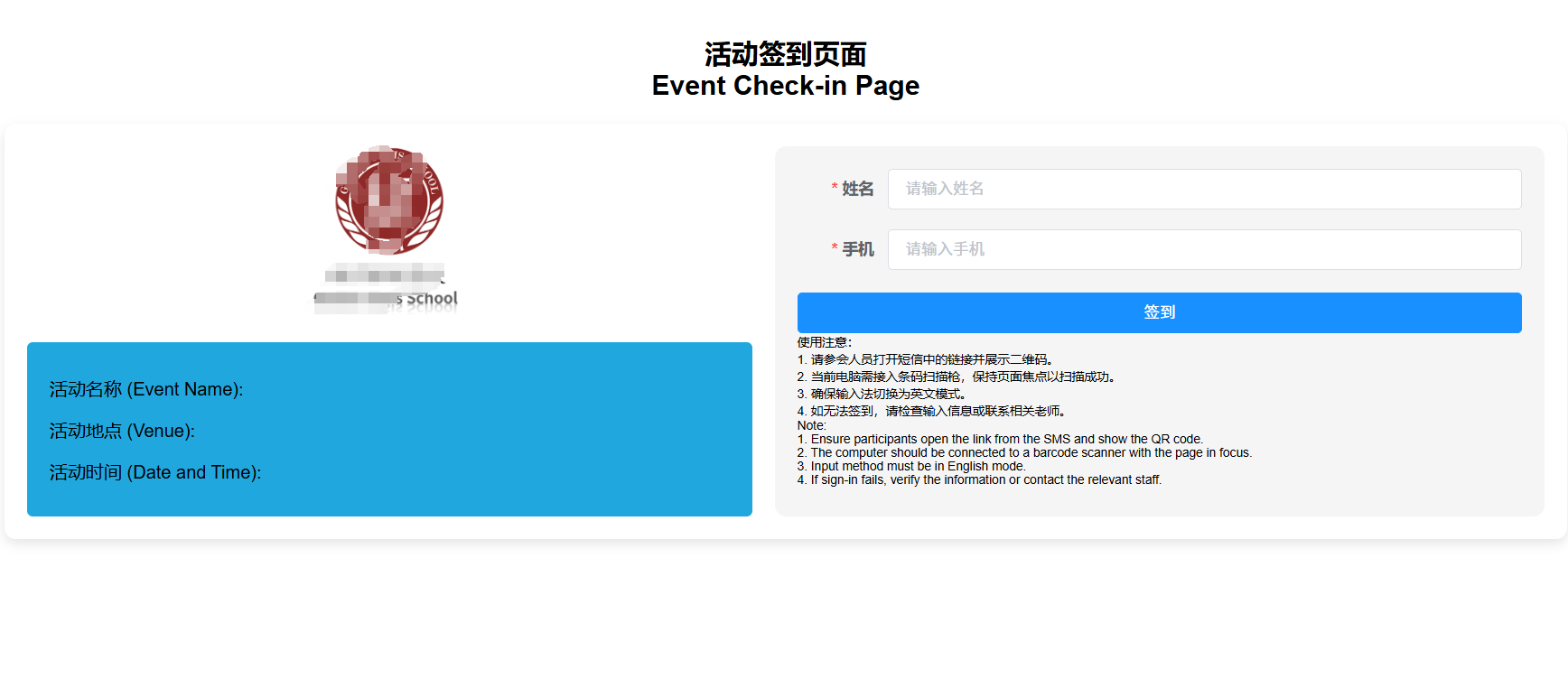Click the 活动名称 (Event Name) label
Screen dimensions: 1568x679
tap(146, 389)
